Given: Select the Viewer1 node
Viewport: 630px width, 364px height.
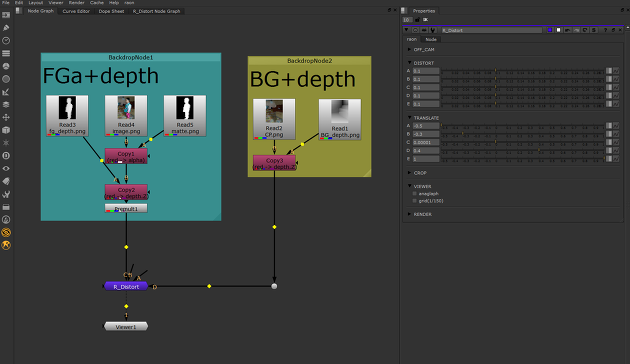Looking at the screenshot, I should pos(126,327).
